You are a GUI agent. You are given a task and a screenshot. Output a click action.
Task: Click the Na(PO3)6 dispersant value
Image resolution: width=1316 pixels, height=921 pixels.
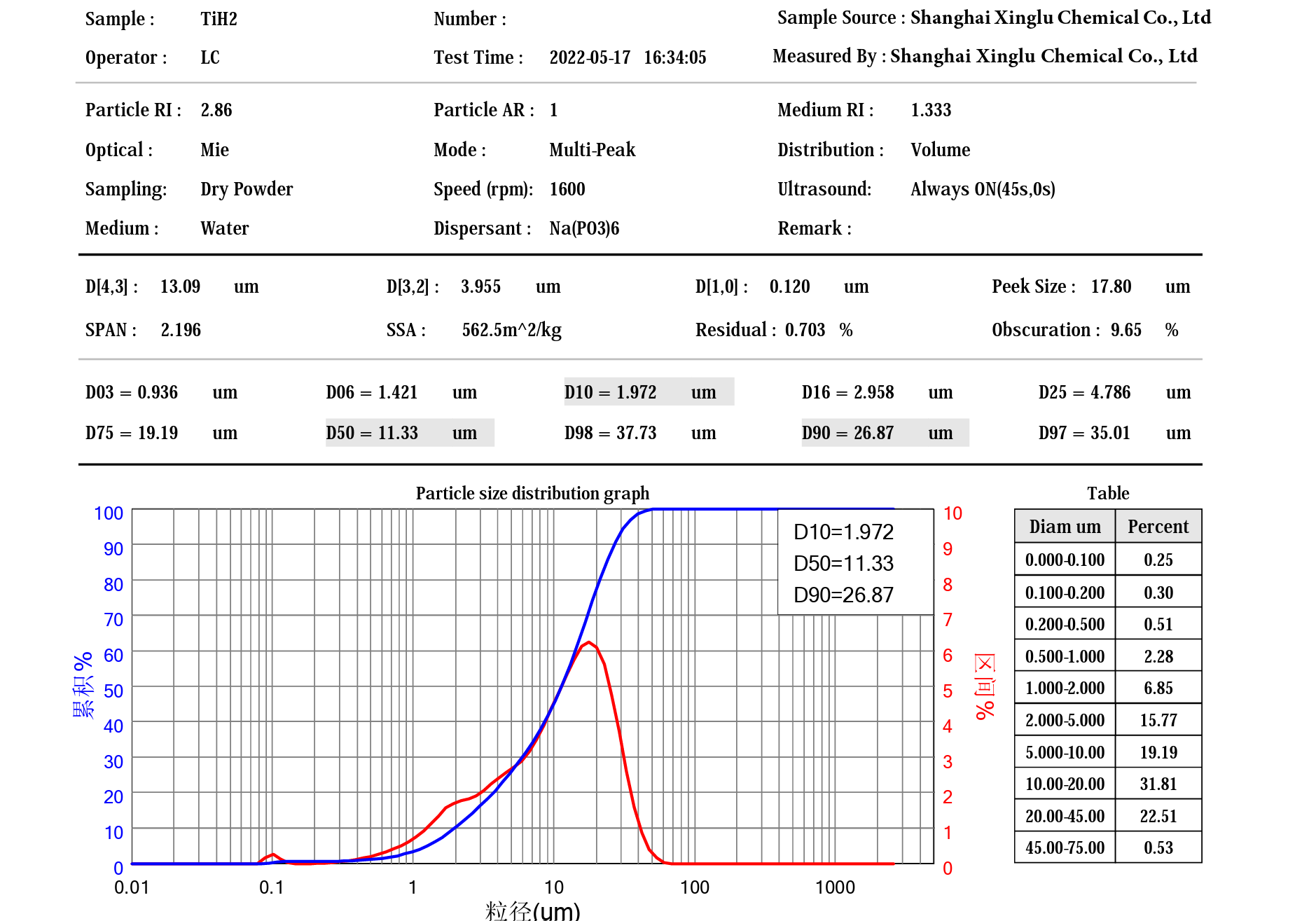click(584, 228)
